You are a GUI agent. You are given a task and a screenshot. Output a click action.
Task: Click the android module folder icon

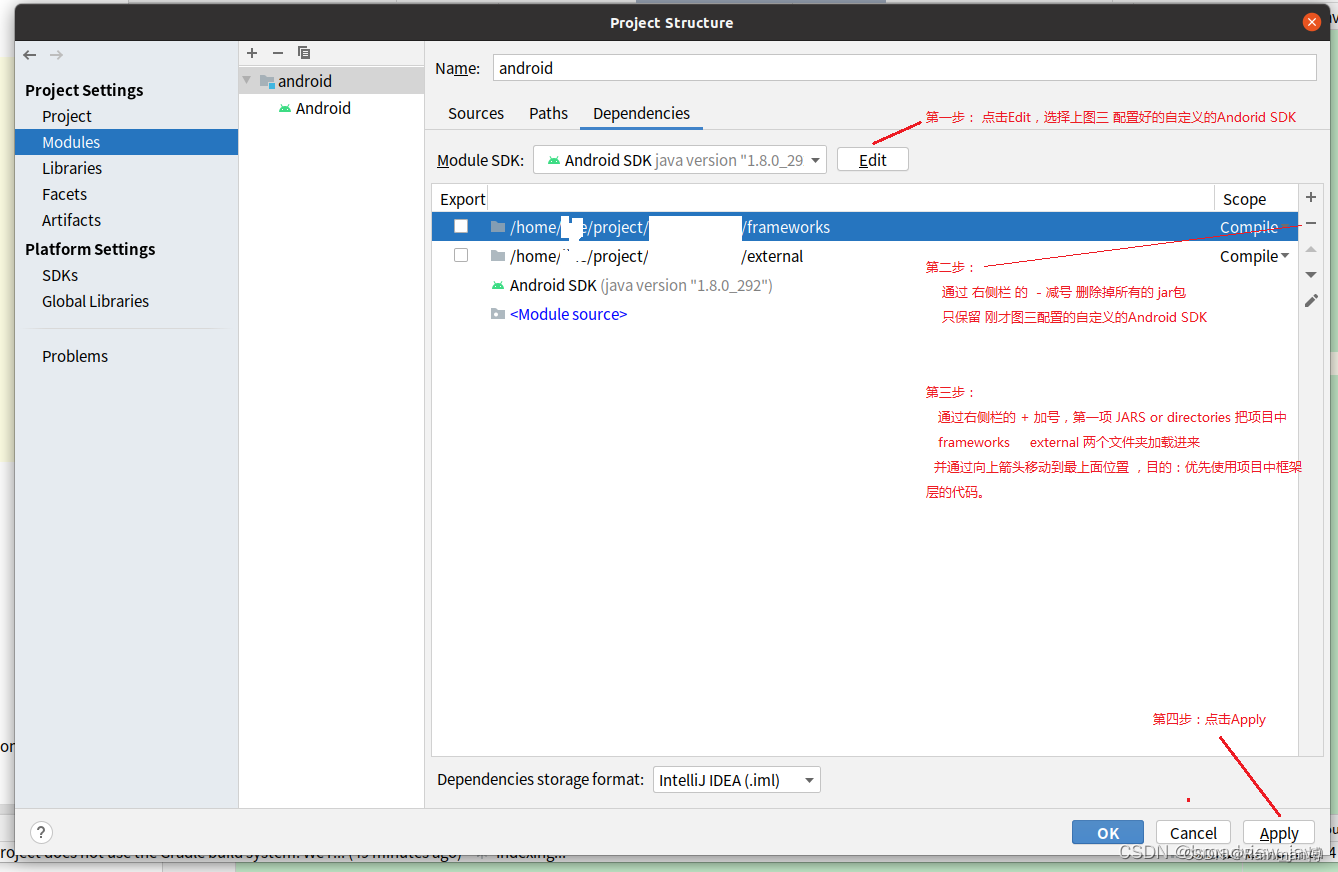(x=267, y=81)
